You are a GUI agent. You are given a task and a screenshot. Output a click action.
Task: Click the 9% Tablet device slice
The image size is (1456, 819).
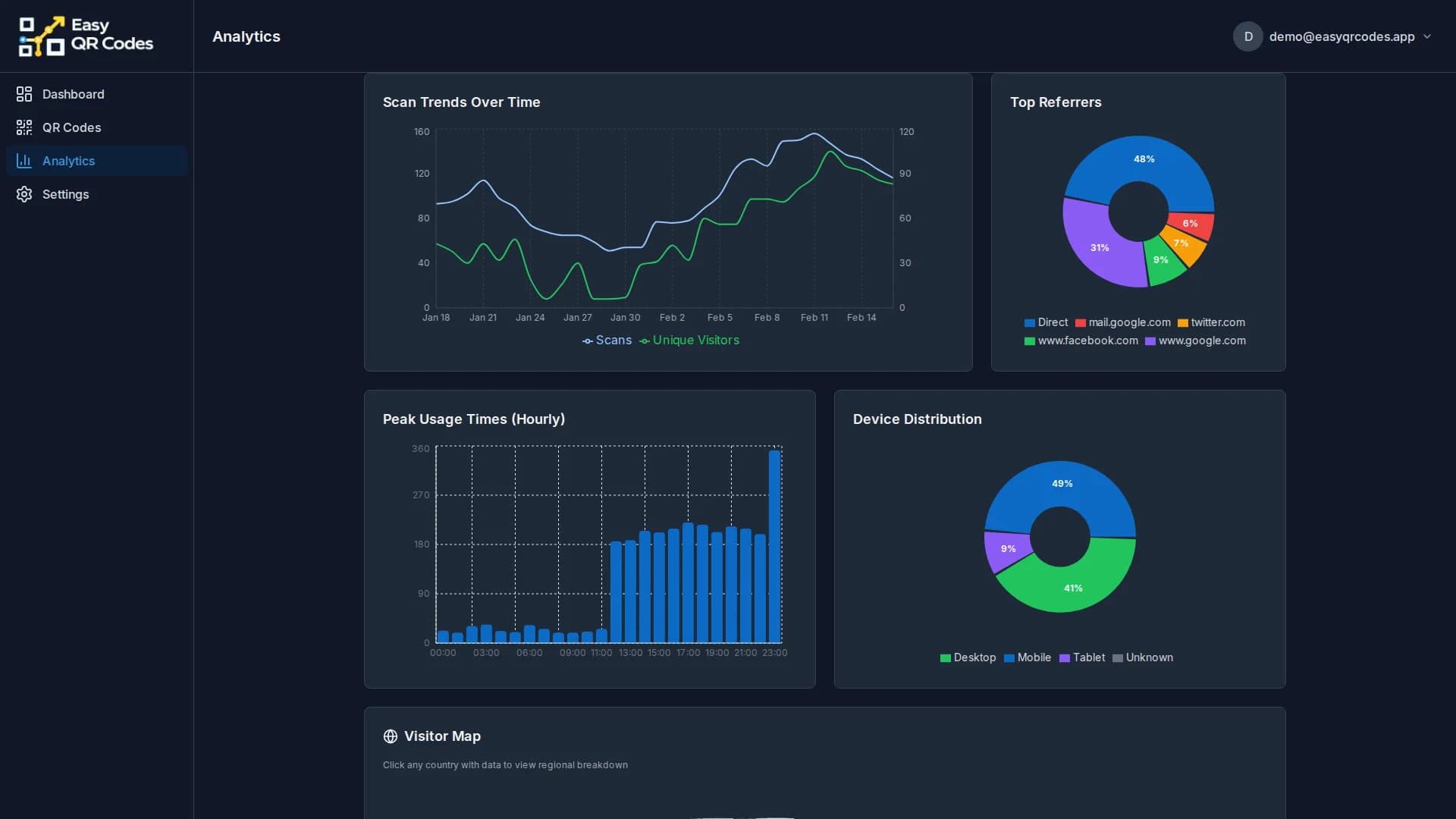[x=1008, y=549]
